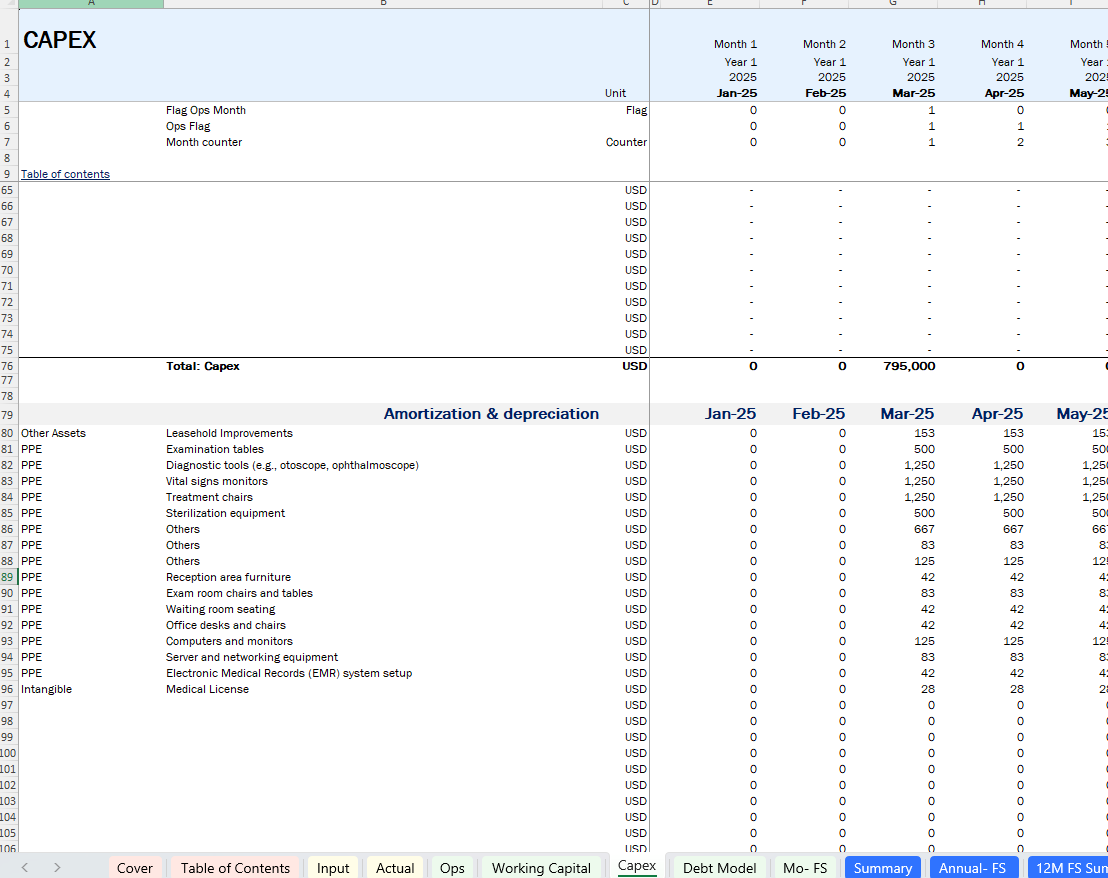
Task: Open the Mo- FS sheet tab
Action: [805, 867]
